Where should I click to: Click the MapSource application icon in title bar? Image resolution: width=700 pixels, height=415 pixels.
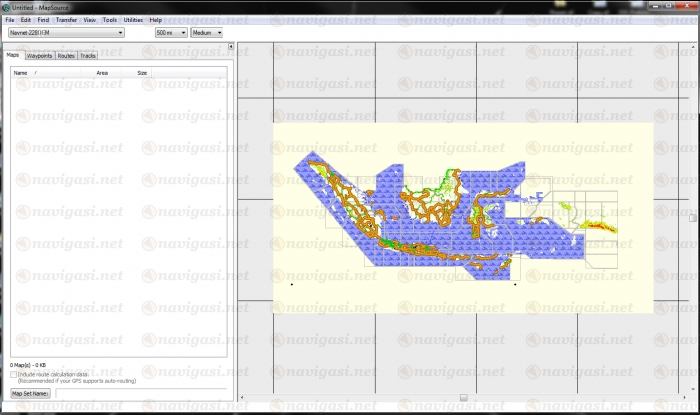tap(6, 6)
